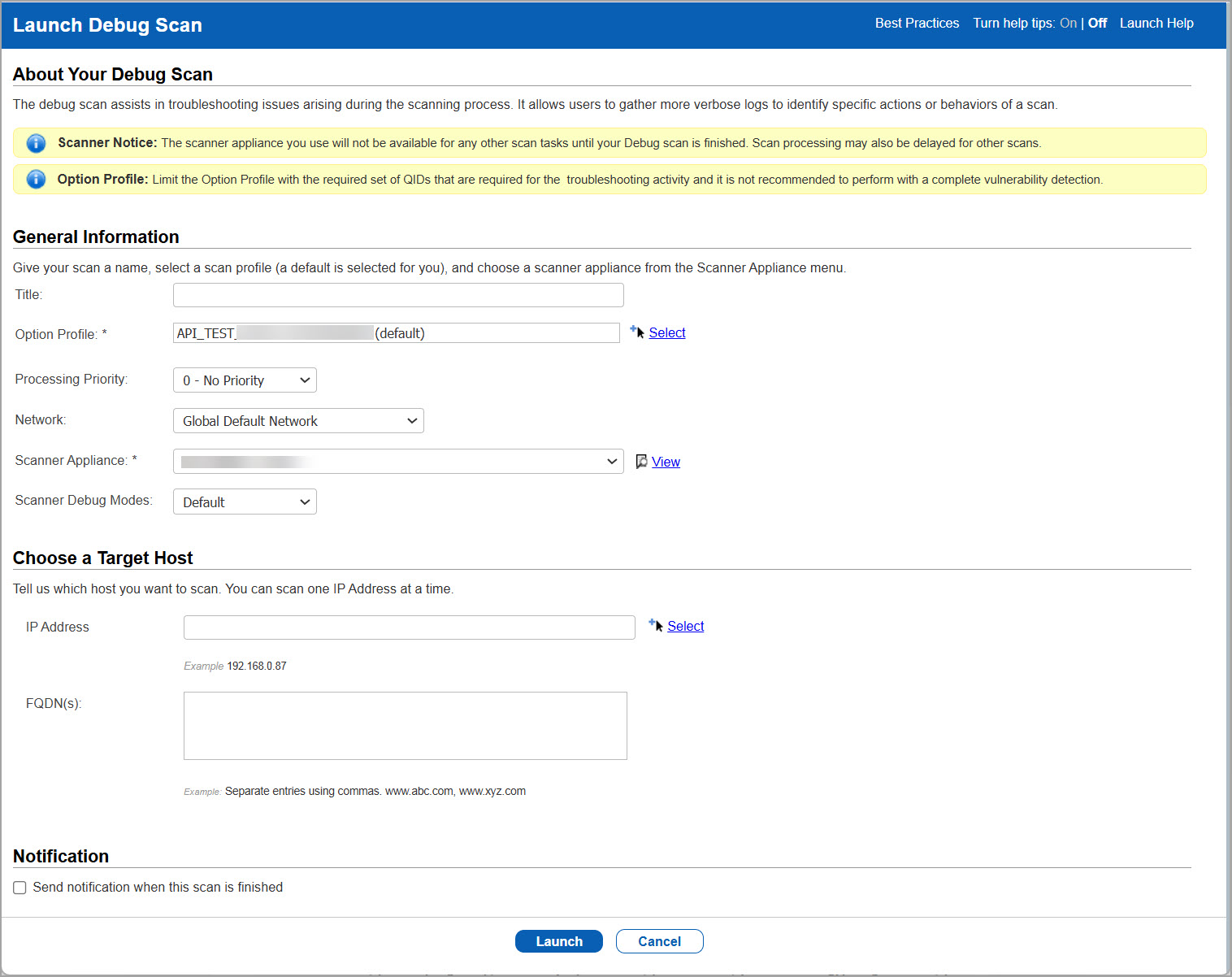The image size is (1232, 977).
Task: Open Launch Help in the header
Action: (x=1156, y=24)
